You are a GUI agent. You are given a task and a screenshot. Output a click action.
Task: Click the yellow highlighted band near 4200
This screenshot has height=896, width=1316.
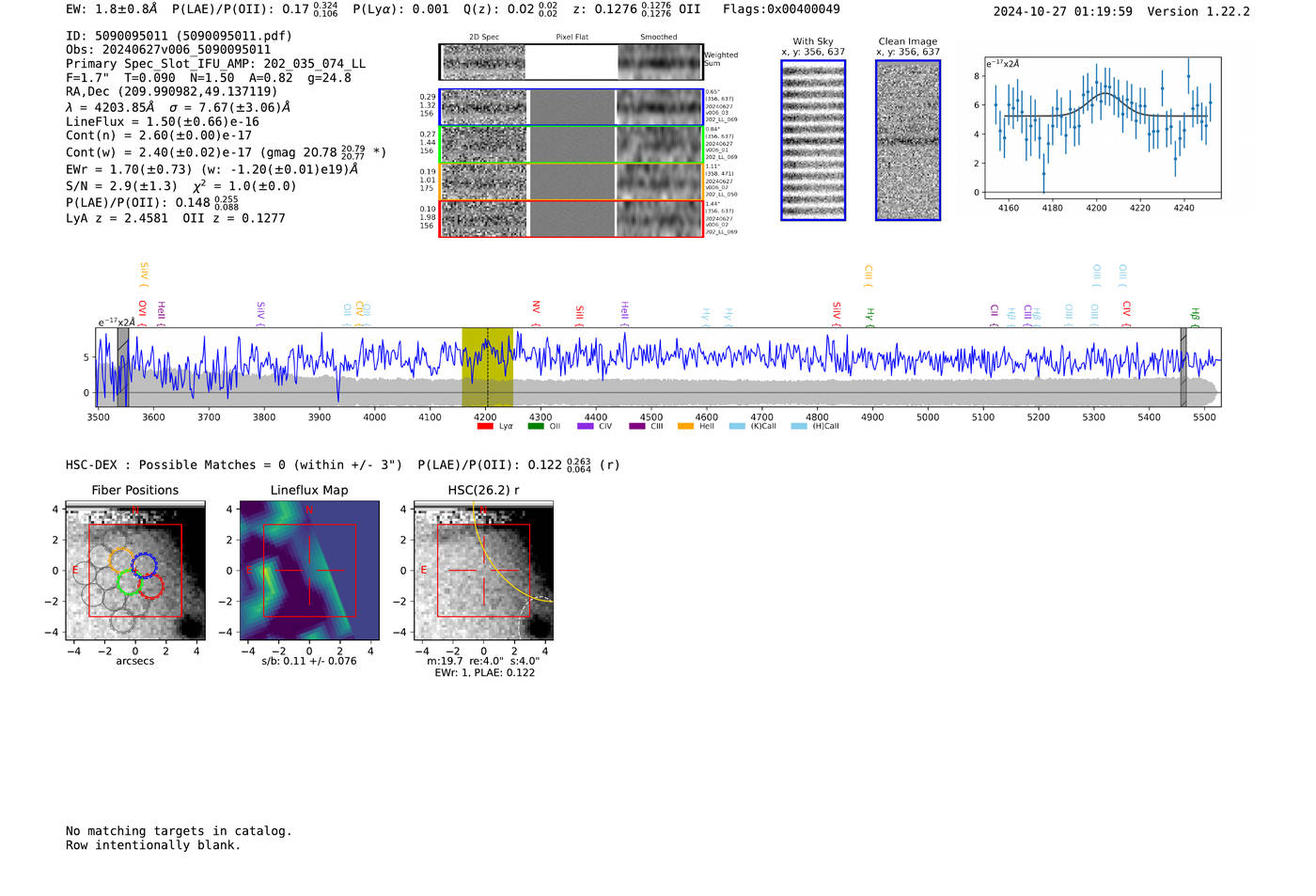(x=487, y=367)
